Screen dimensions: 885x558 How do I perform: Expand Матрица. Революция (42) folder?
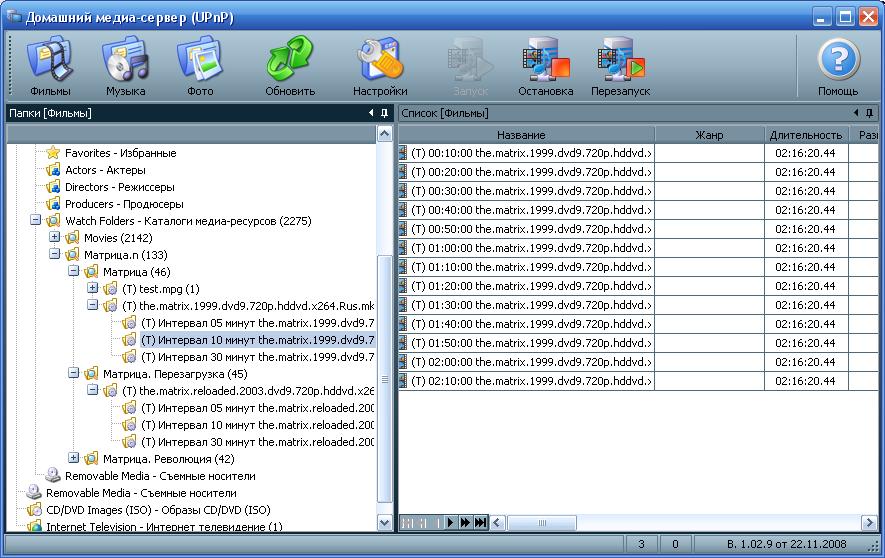[x=74, y=459]
